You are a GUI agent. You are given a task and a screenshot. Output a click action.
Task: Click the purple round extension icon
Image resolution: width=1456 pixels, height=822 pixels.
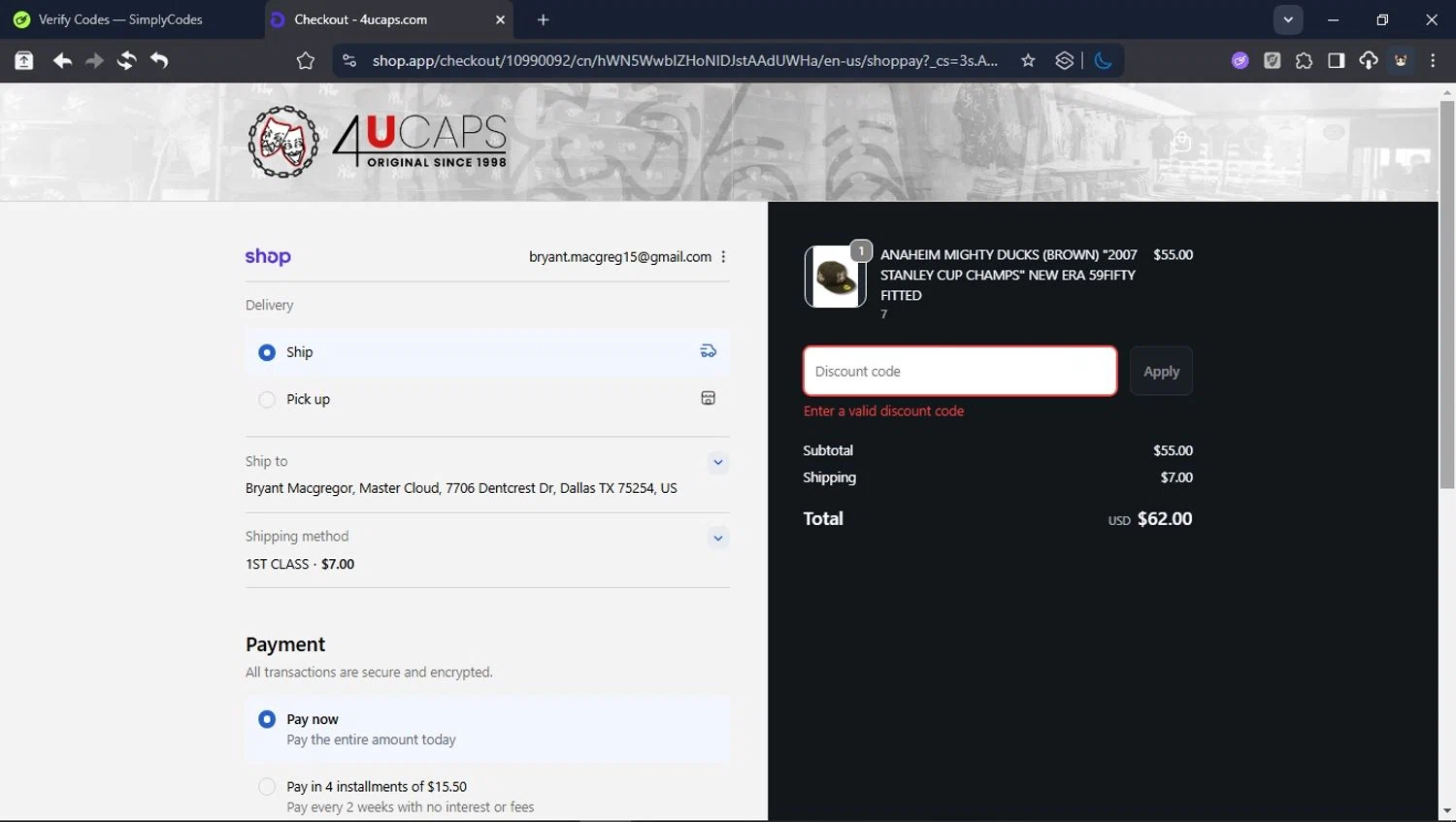[x=1241, y=61]
